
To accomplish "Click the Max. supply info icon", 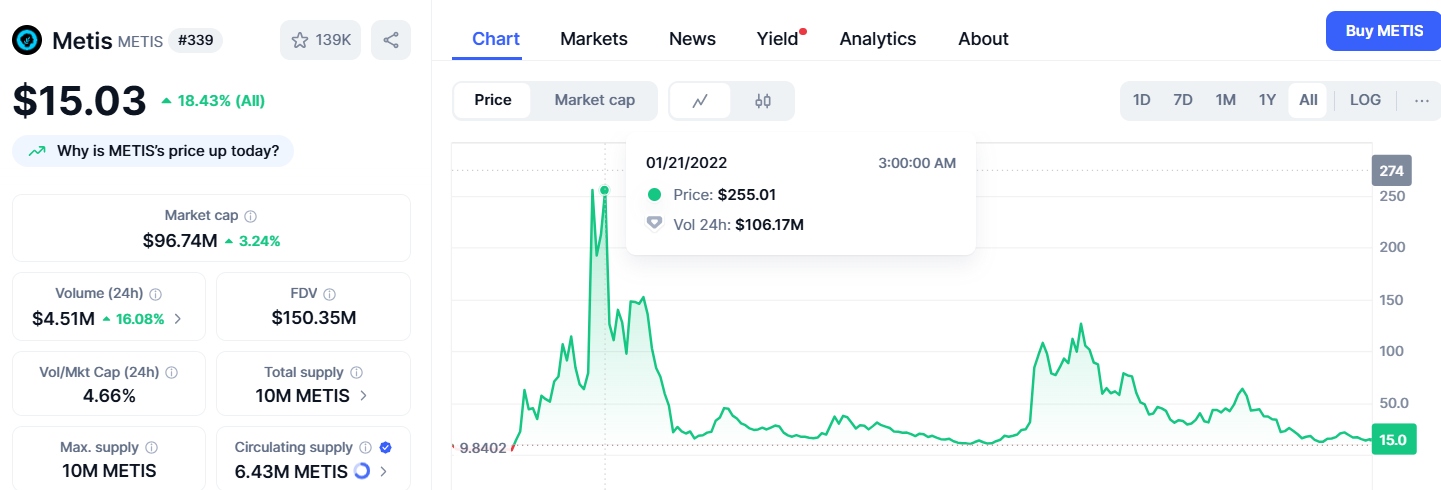I will click(x=151, y=448).
